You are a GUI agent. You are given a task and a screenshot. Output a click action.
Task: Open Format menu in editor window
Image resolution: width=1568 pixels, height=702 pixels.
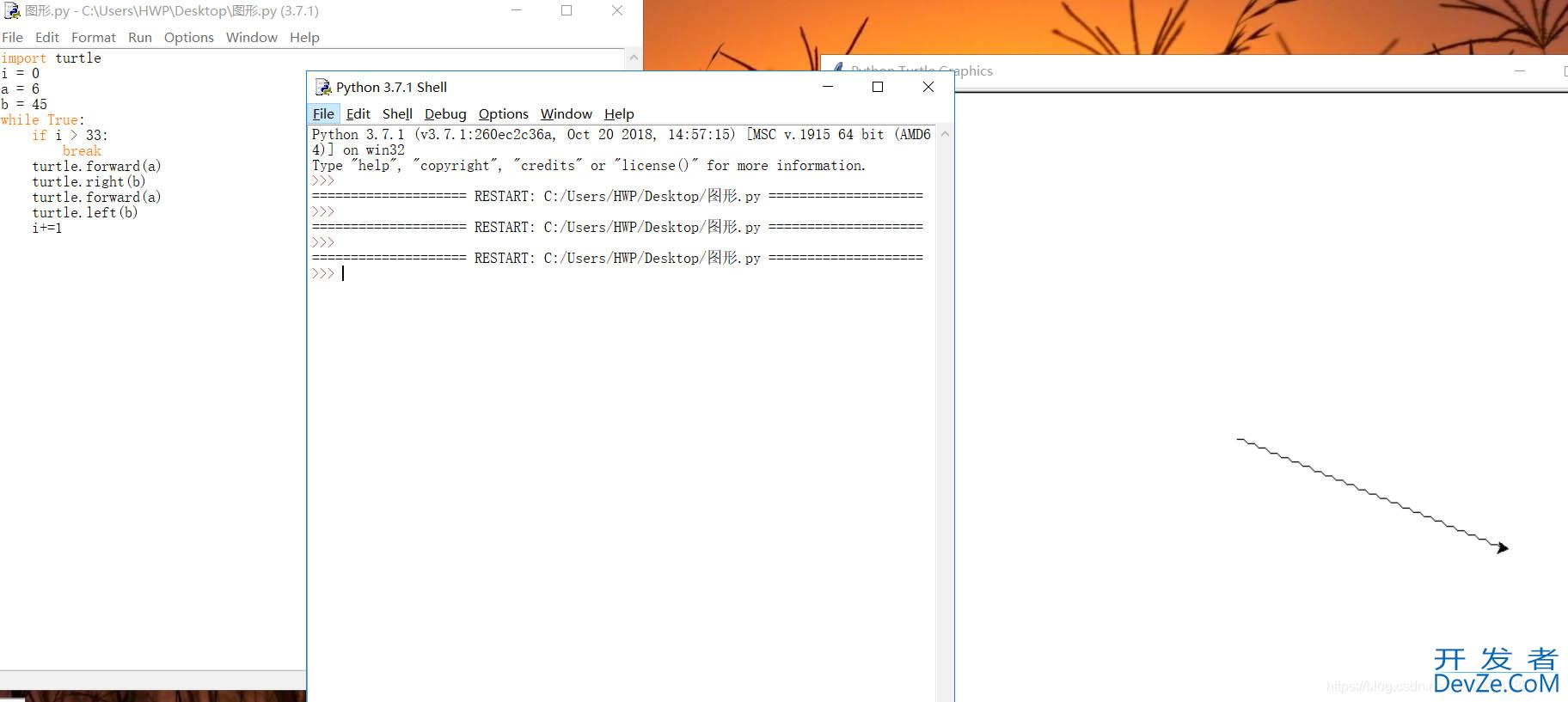(x=93, y=37)
